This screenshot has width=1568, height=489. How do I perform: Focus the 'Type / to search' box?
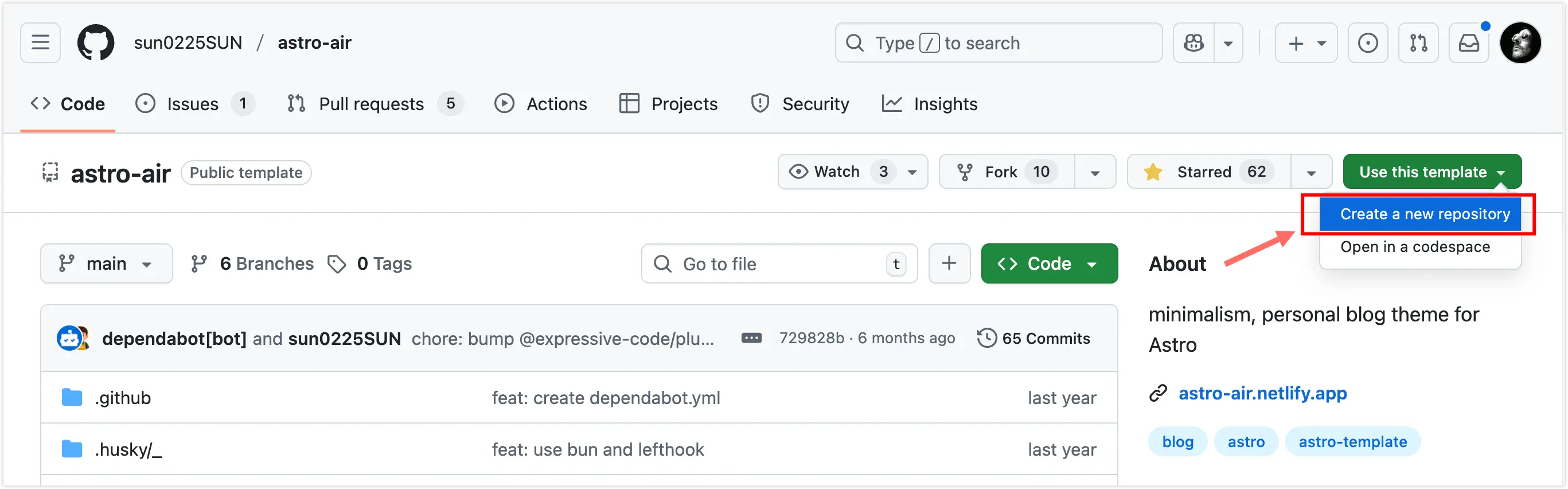[998, 42]
